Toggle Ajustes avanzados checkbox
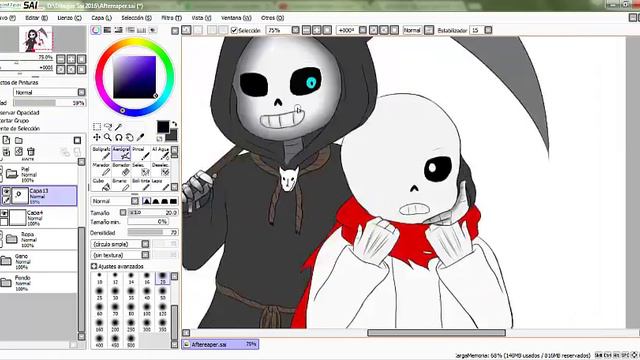The image size is (640, 360). point(93,266)
